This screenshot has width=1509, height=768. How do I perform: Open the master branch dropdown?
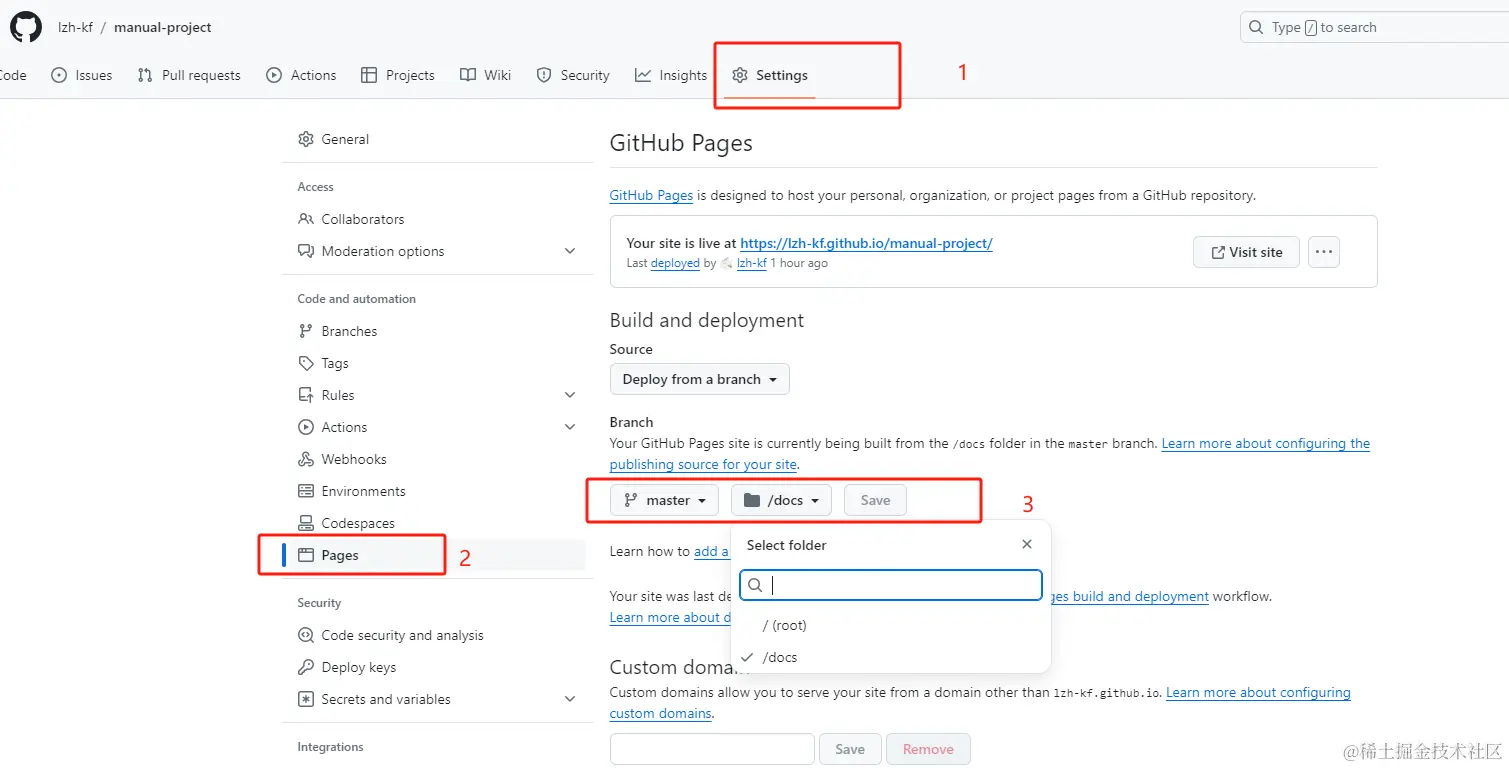click(x=664, y=500)
